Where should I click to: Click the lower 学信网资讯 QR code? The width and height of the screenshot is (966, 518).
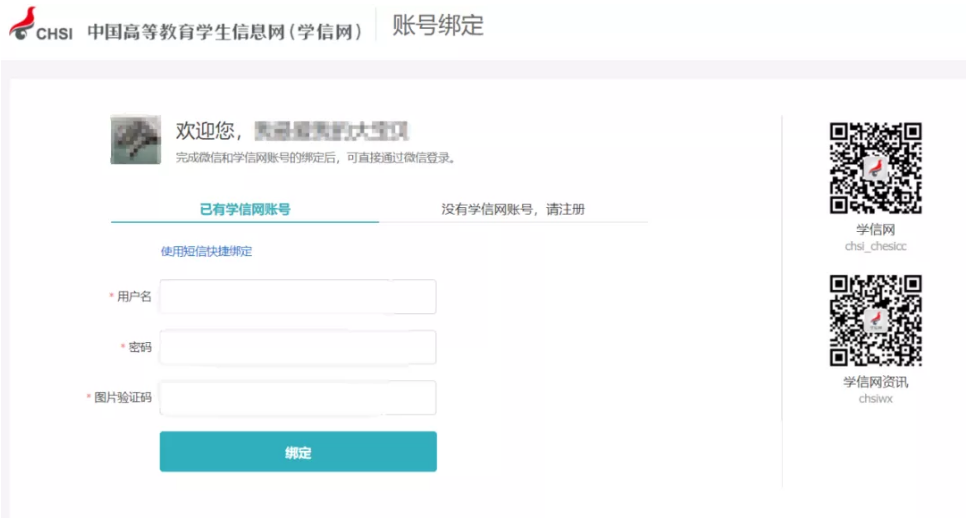click(875, 320)
